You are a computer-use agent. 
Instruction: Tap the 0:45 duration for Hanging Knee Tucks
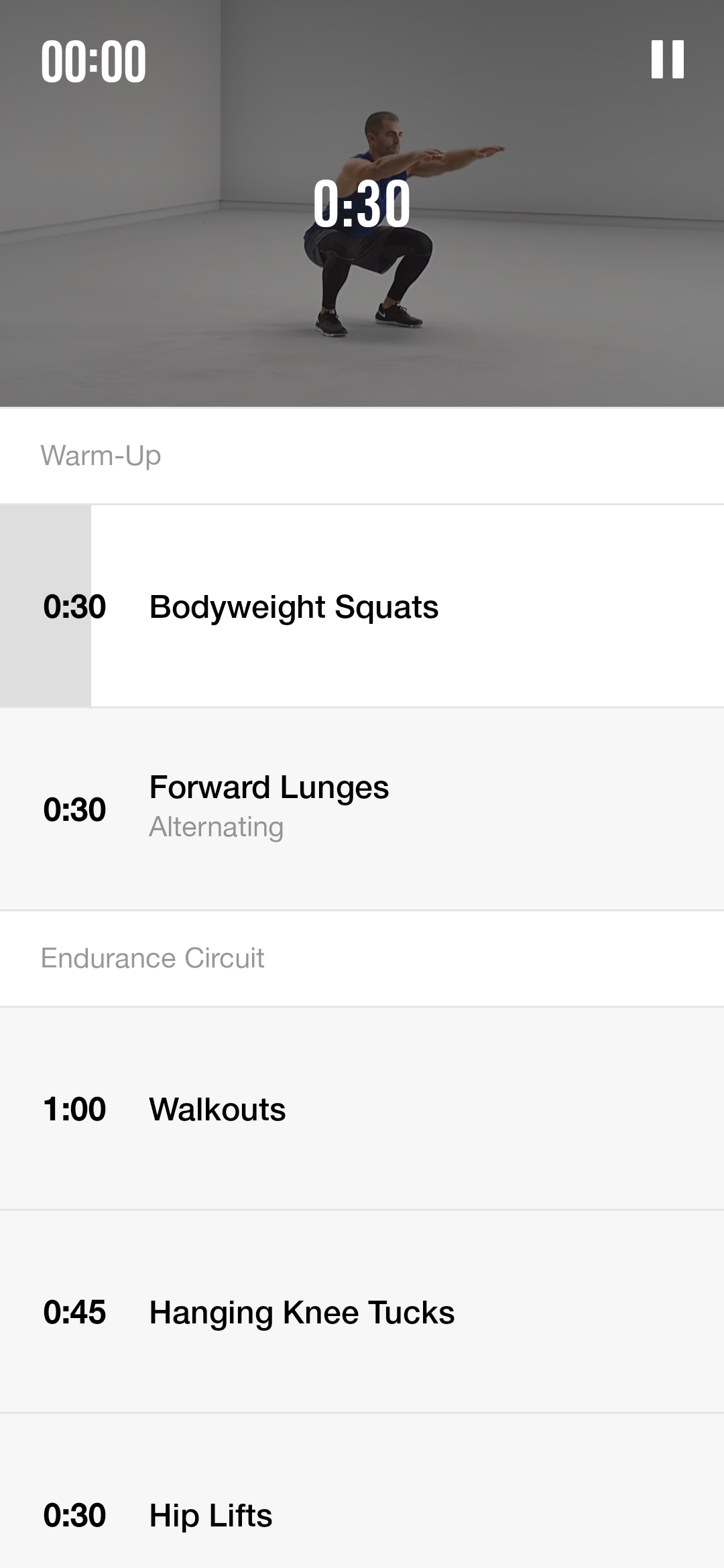tap(74, 1311)
